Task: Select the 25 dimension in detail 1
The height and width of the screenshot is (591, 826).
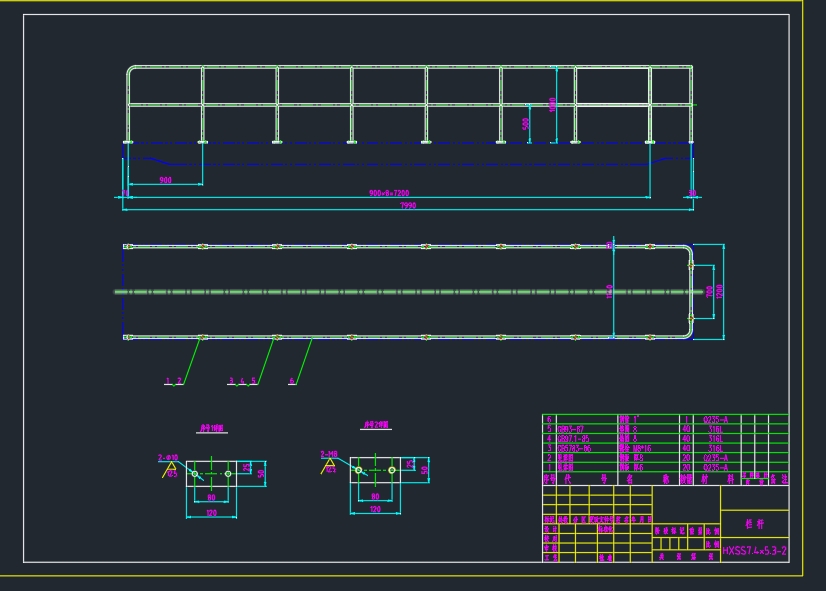Action: 246,467
